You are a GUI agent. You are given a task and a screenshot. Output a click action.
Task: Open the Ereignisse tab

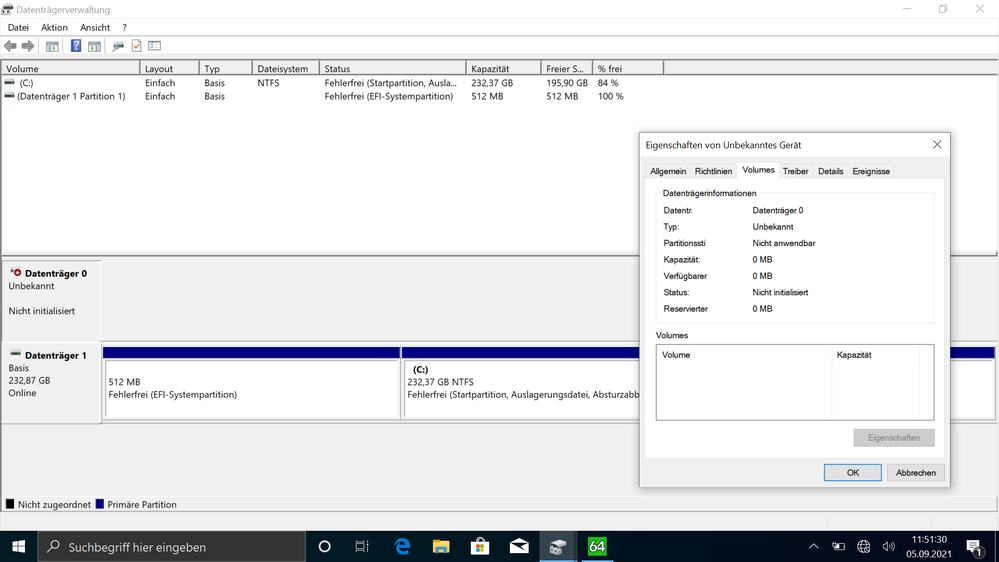click(870, 171)
